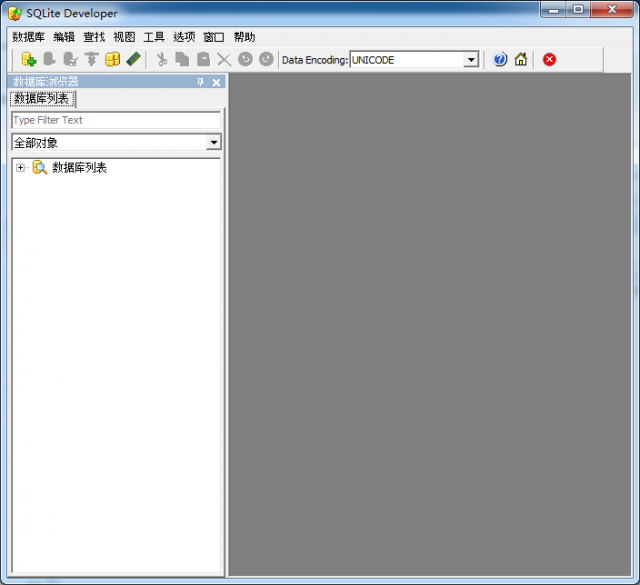Open the 数据库 menu
Viewport: 640px width, 585px height.
click(x=28, y=37)
